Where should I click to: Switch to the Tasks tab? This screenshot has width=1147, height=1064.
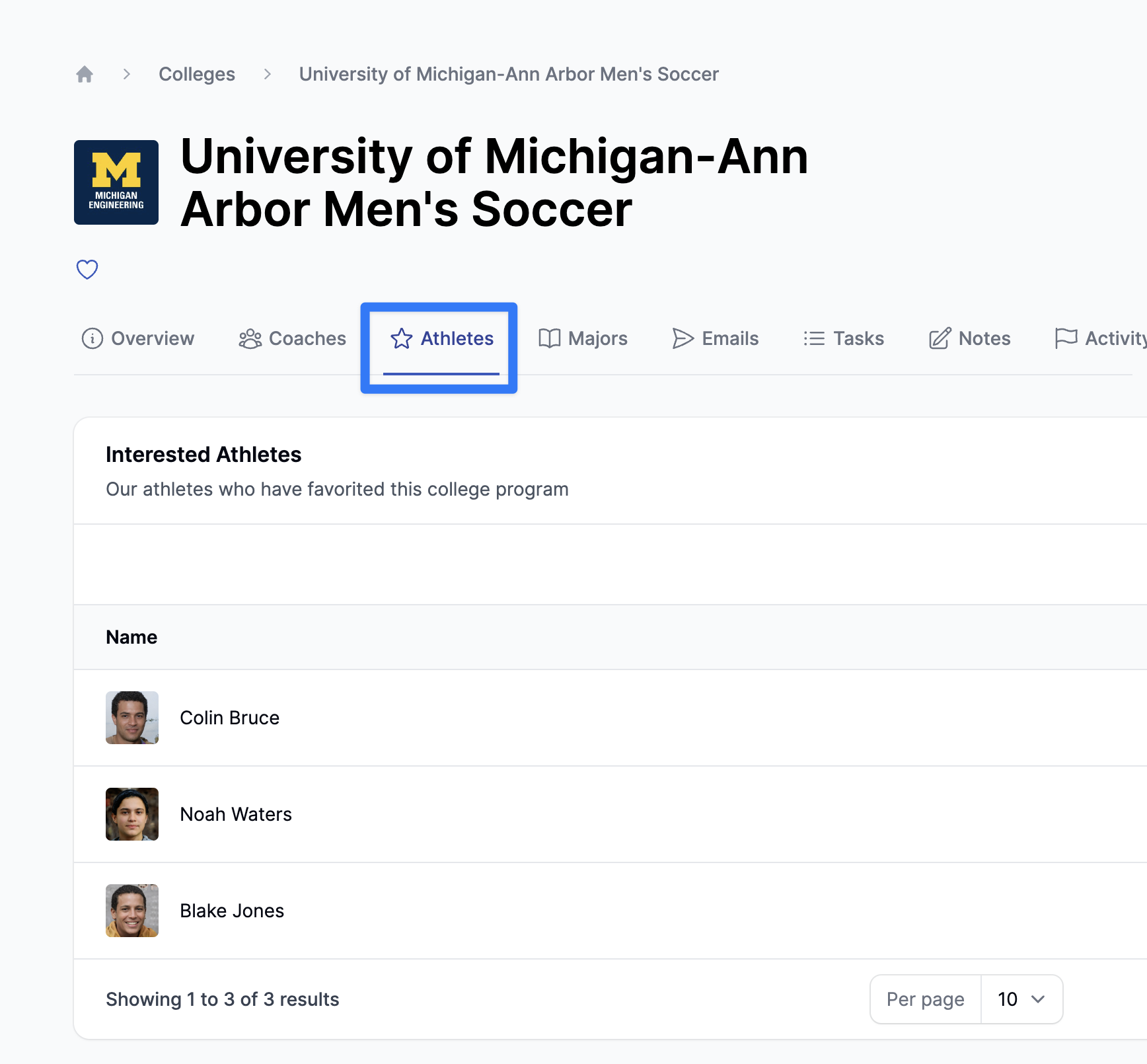pos(843,338)
